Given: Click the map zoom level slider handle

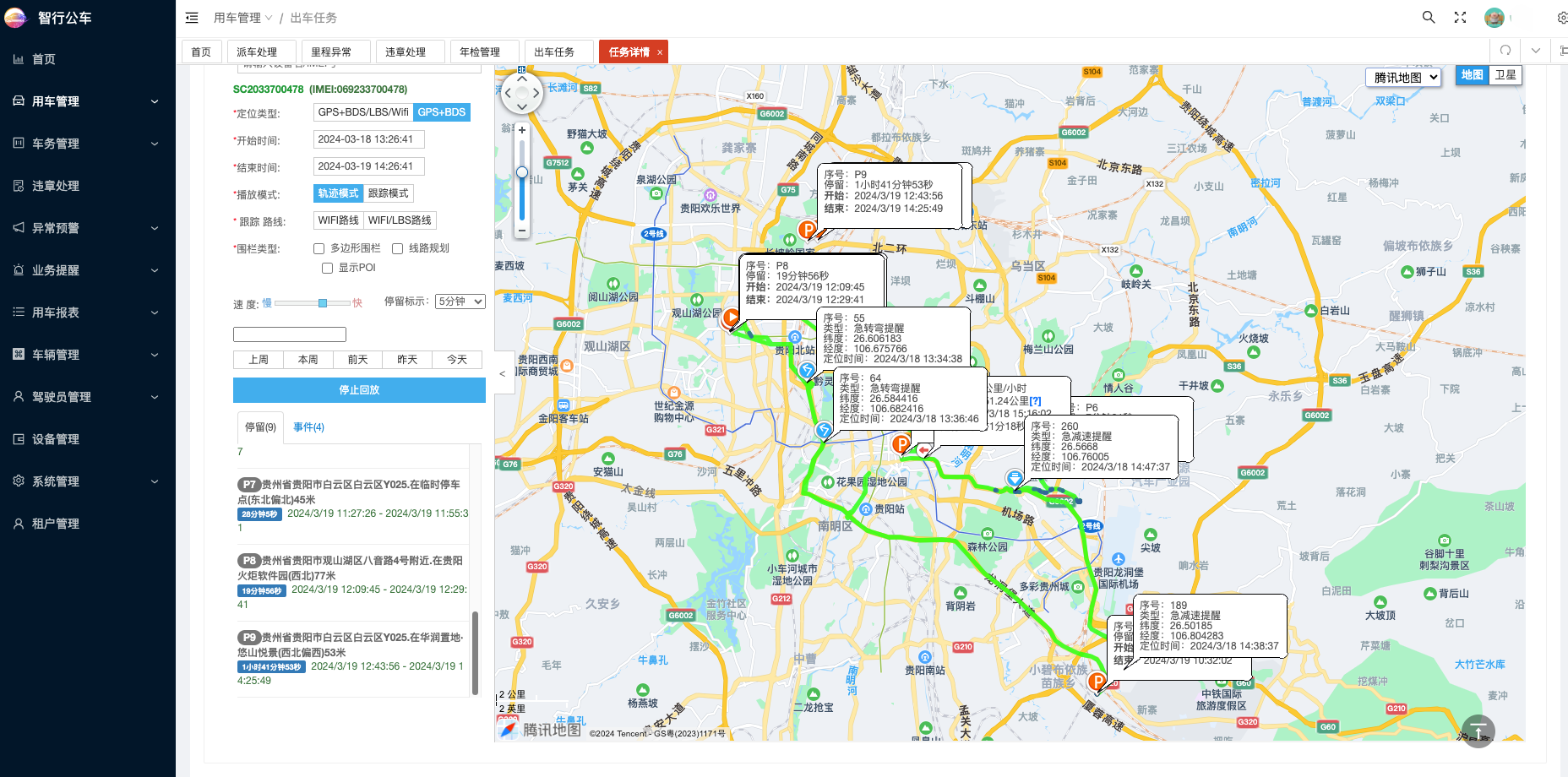Looking at the screenshot, I should (x=522, y=172).
